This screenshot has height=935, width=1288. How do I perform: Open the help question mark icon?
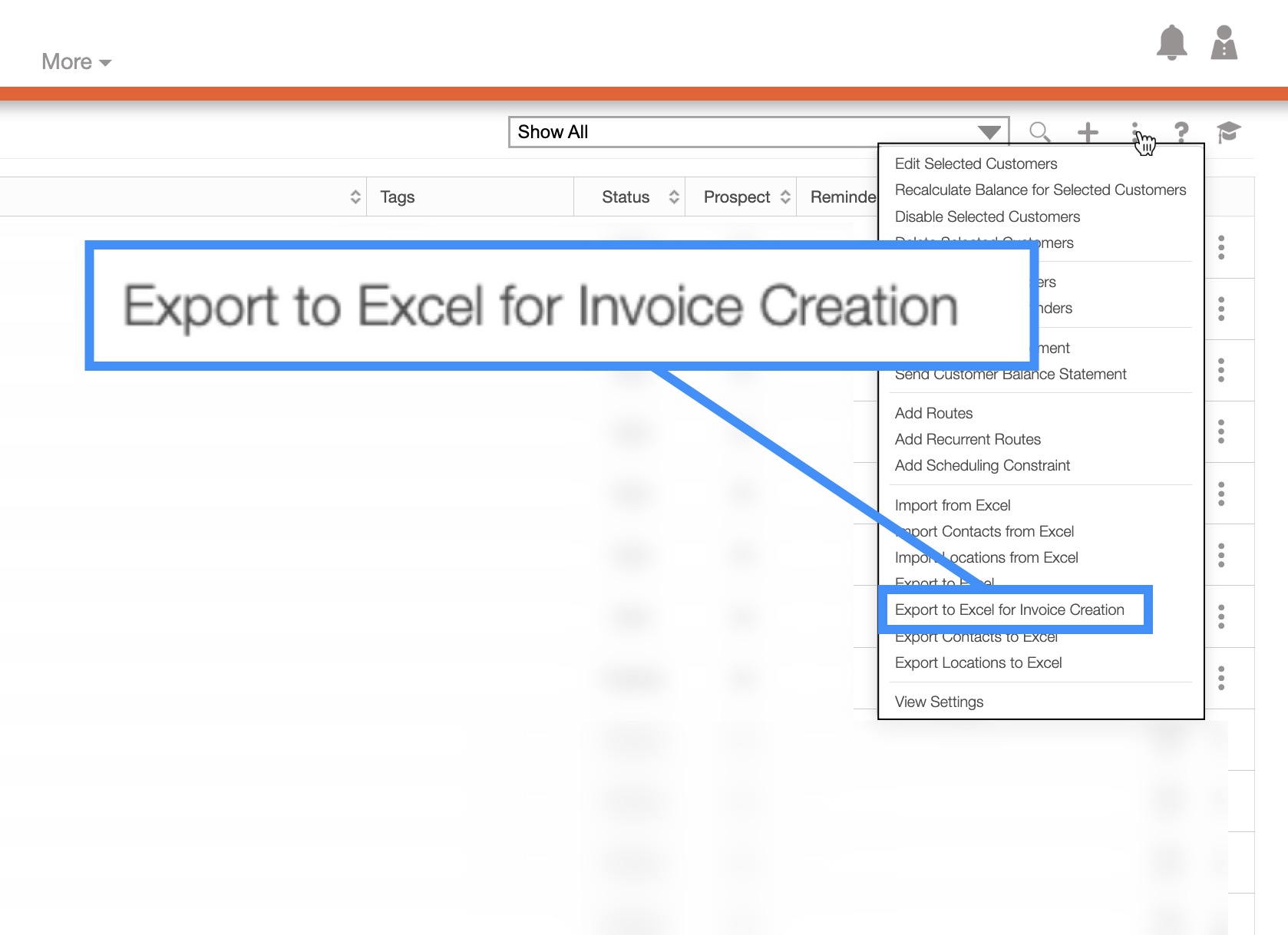click(1181, 132)
